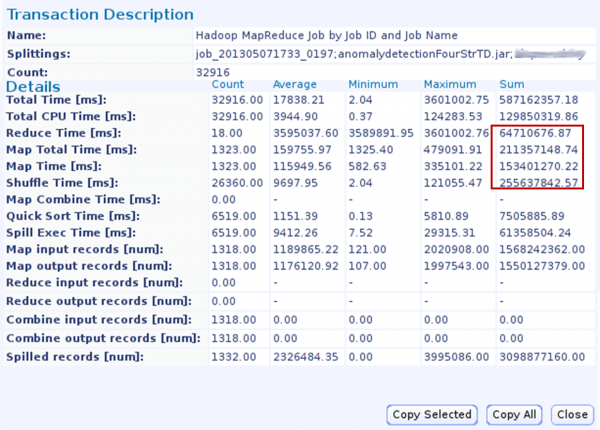Click the Average column header

295,84
